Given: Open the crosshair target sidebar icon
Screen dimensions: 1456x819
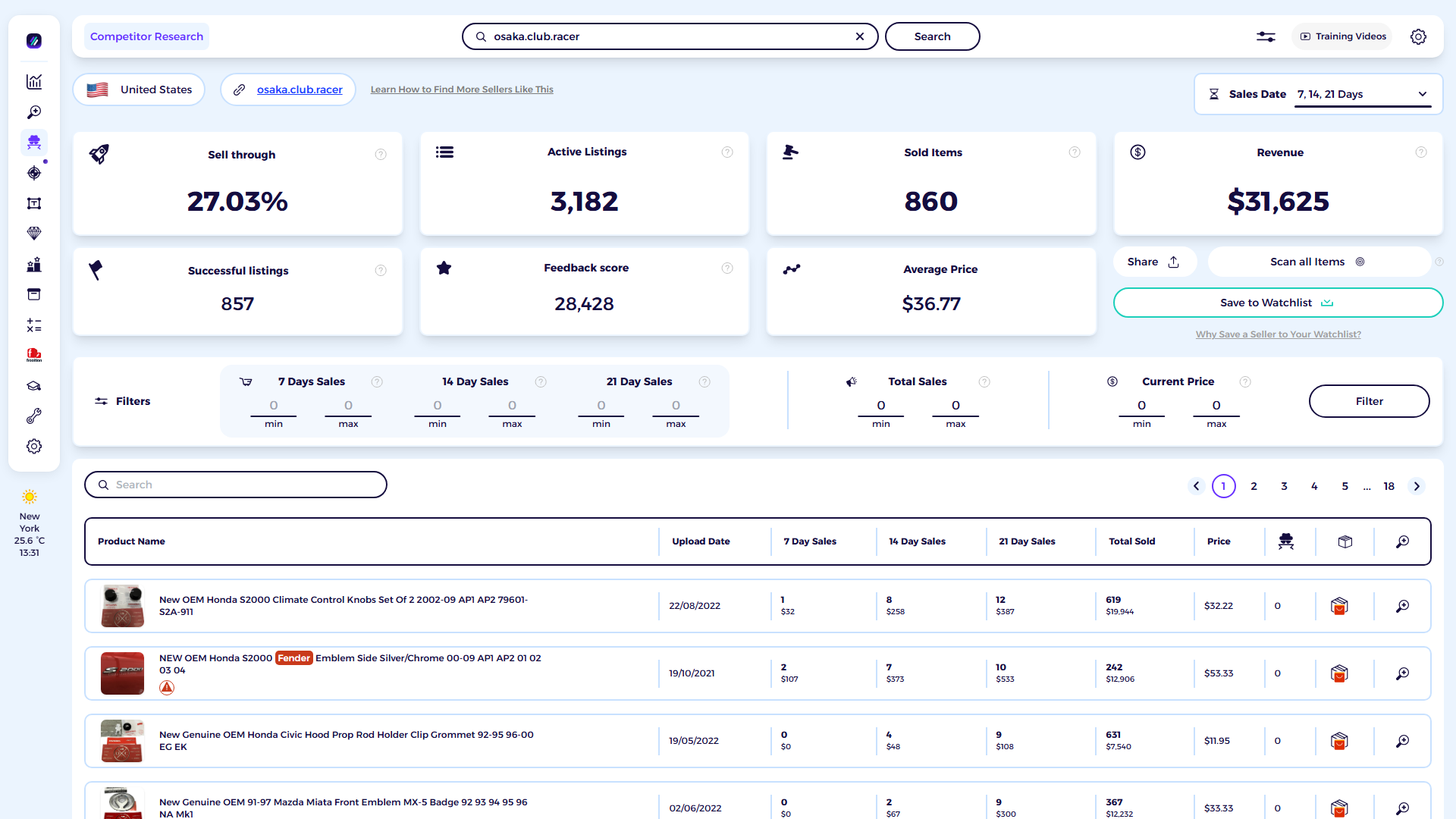Looking at the screenshot, I should click(34, 173).
